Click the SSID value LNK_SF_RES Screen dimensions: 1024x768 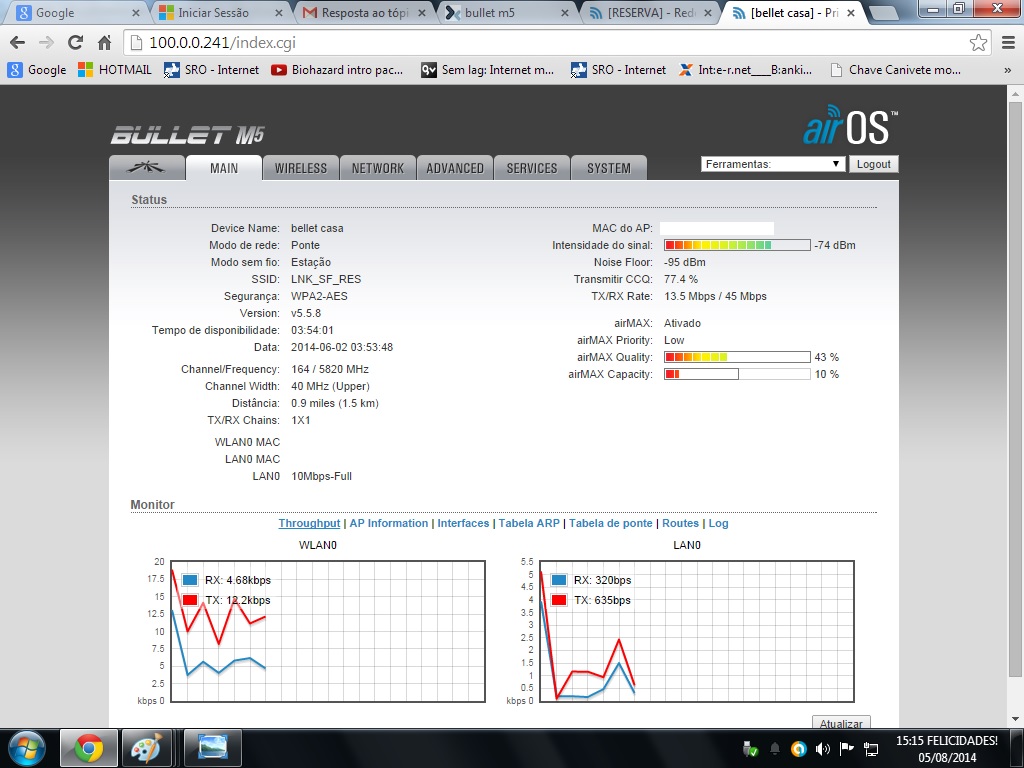(326, 279)
